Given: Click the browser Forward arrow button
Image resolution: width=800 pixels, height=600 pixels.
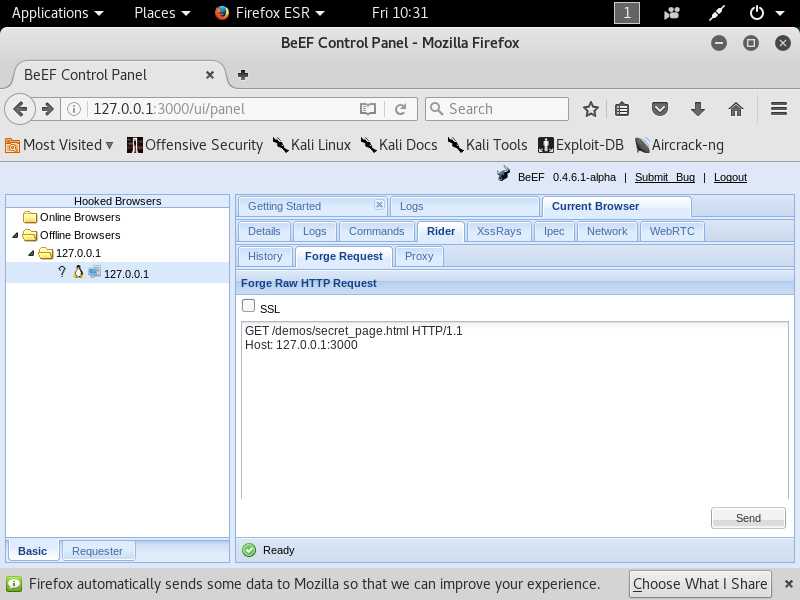Looking at the screenshot, I should [47, 109].
